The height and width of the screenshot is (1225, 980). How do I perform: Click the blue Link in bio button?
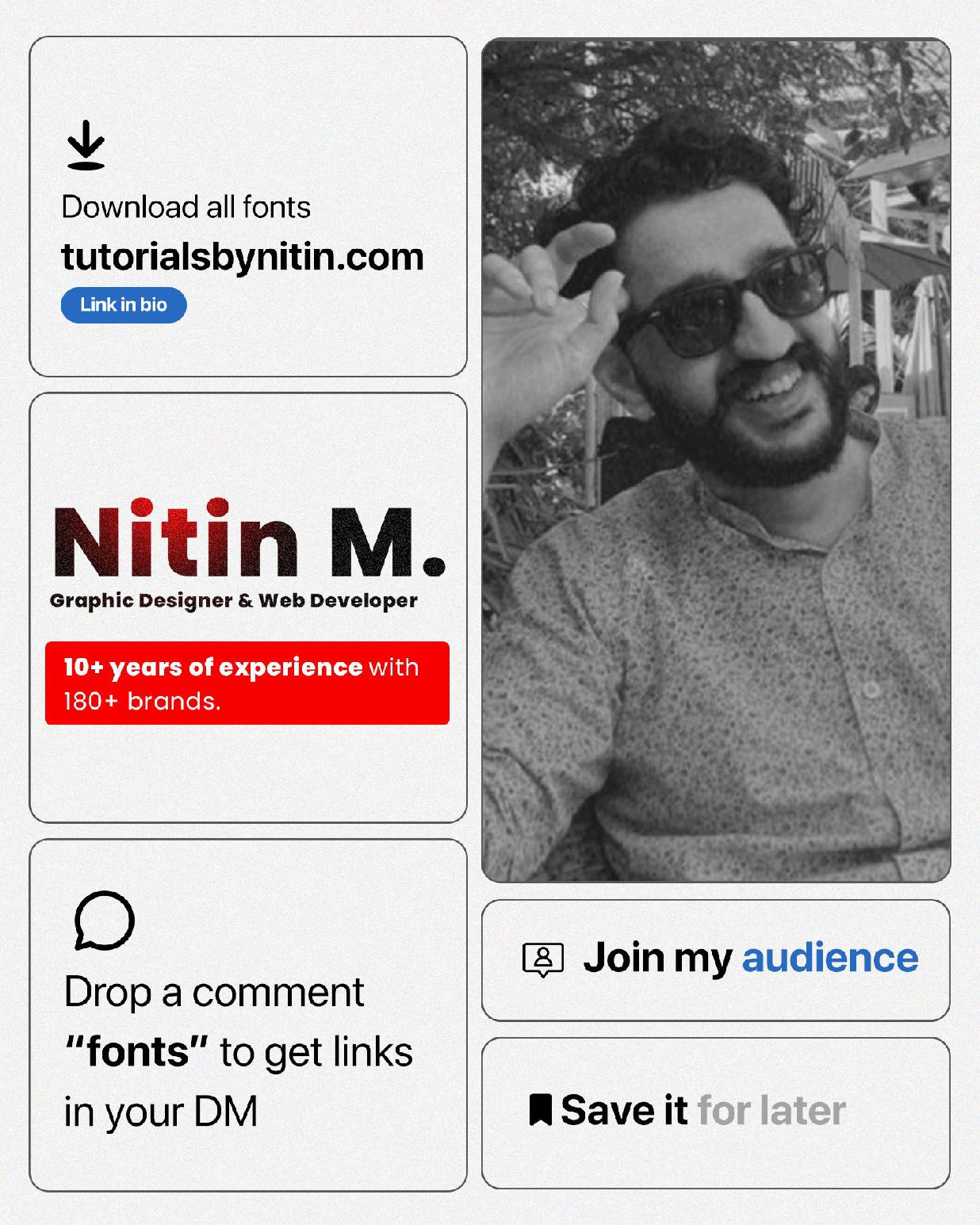(x=124, y=305)
